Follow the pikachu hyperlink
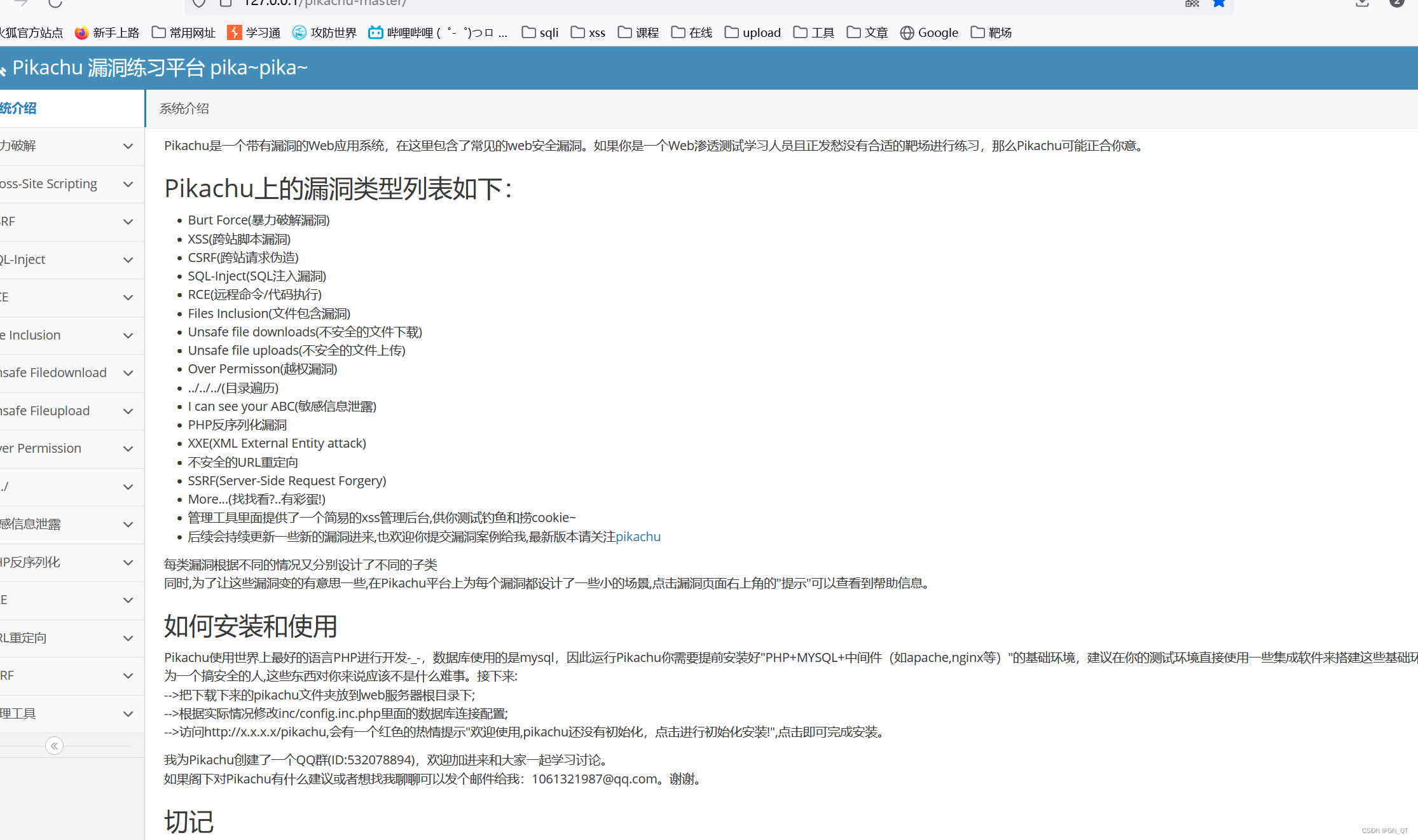The height and width of the screenshot is (840, 1418). 638,537
